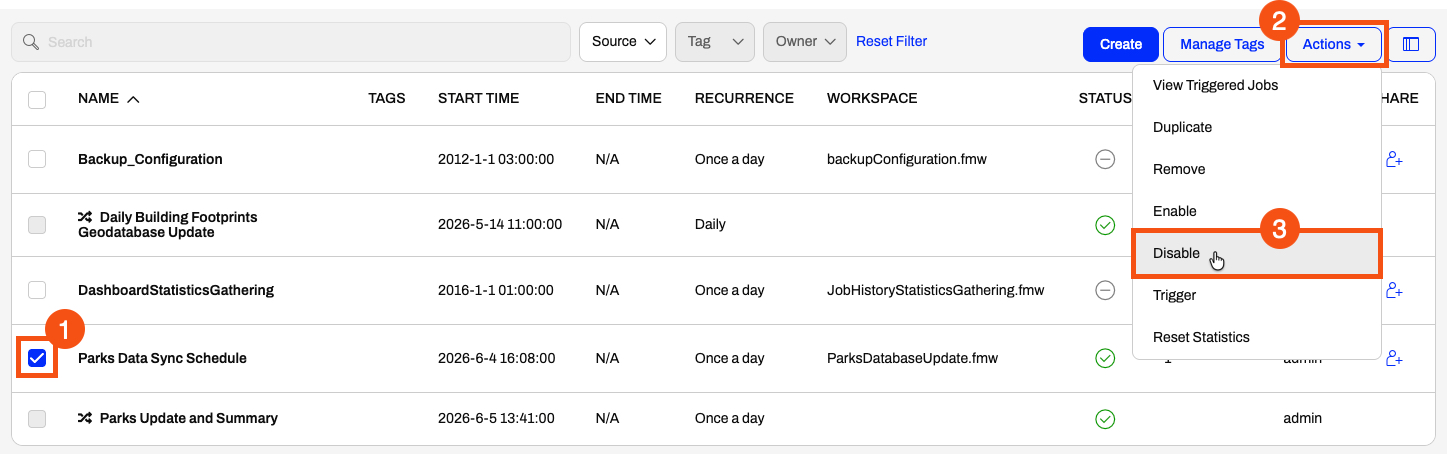Select Disable in the Actions menu

coord(1257,253)
